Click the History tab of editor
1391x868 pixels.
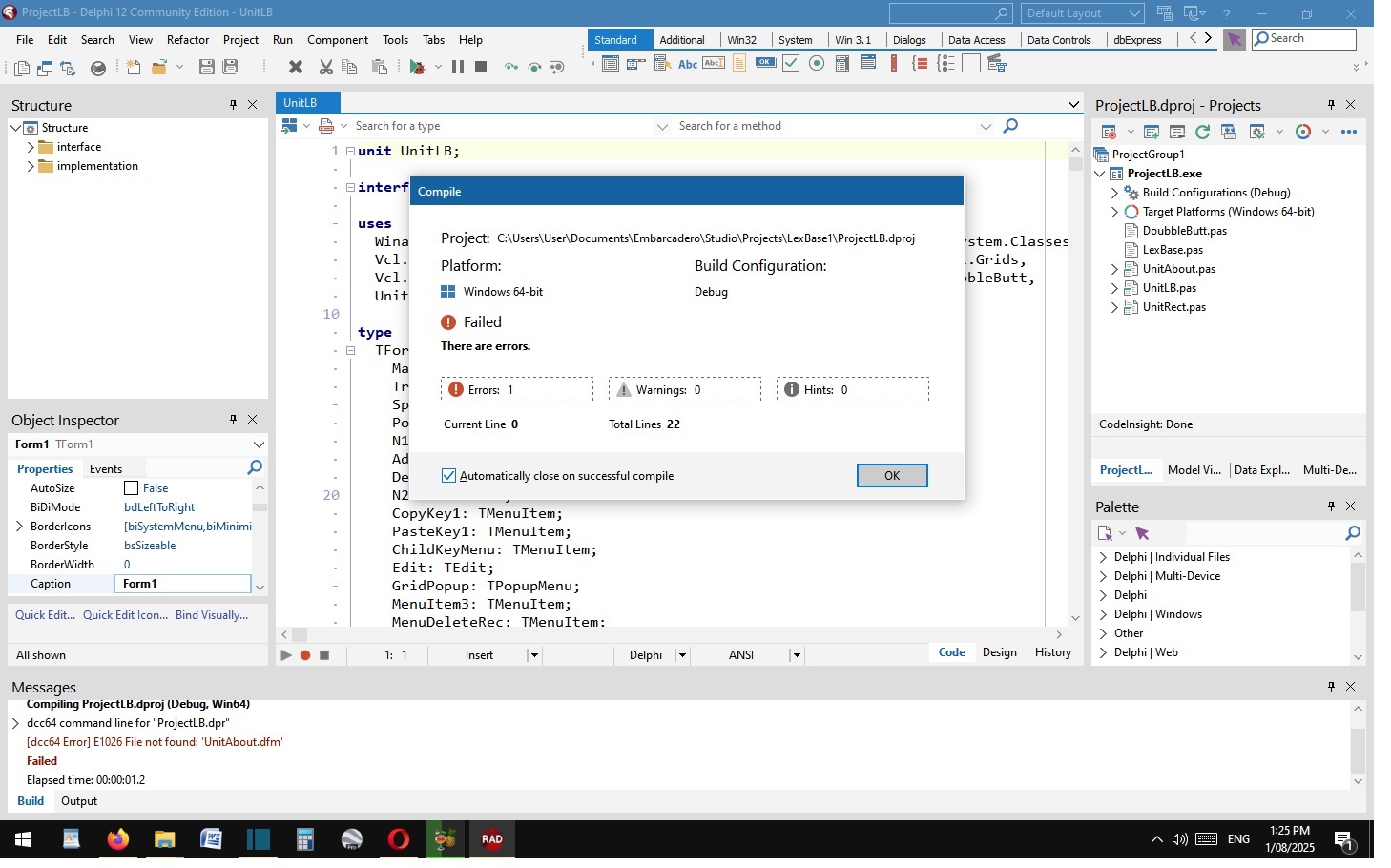[1053, 652]
